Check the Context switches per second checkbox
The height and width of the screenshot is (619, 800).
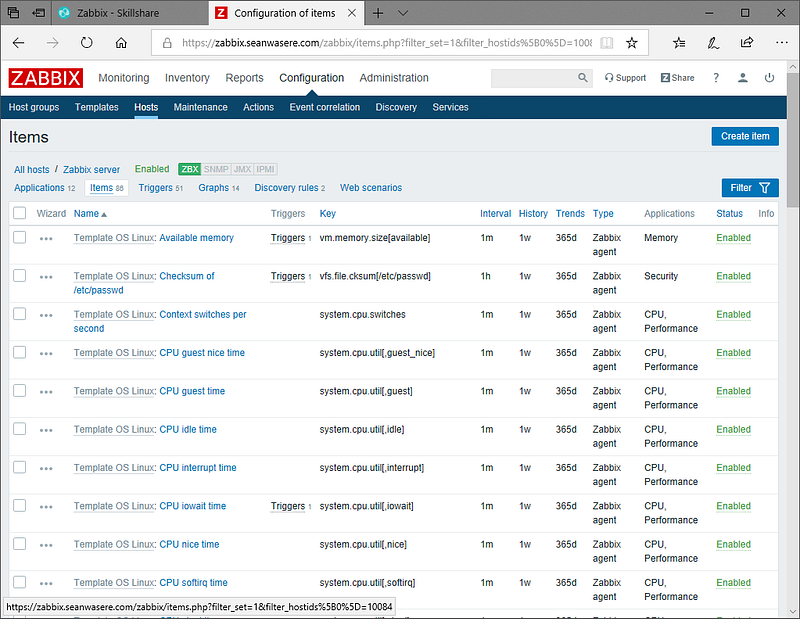[x=19, y=314]
